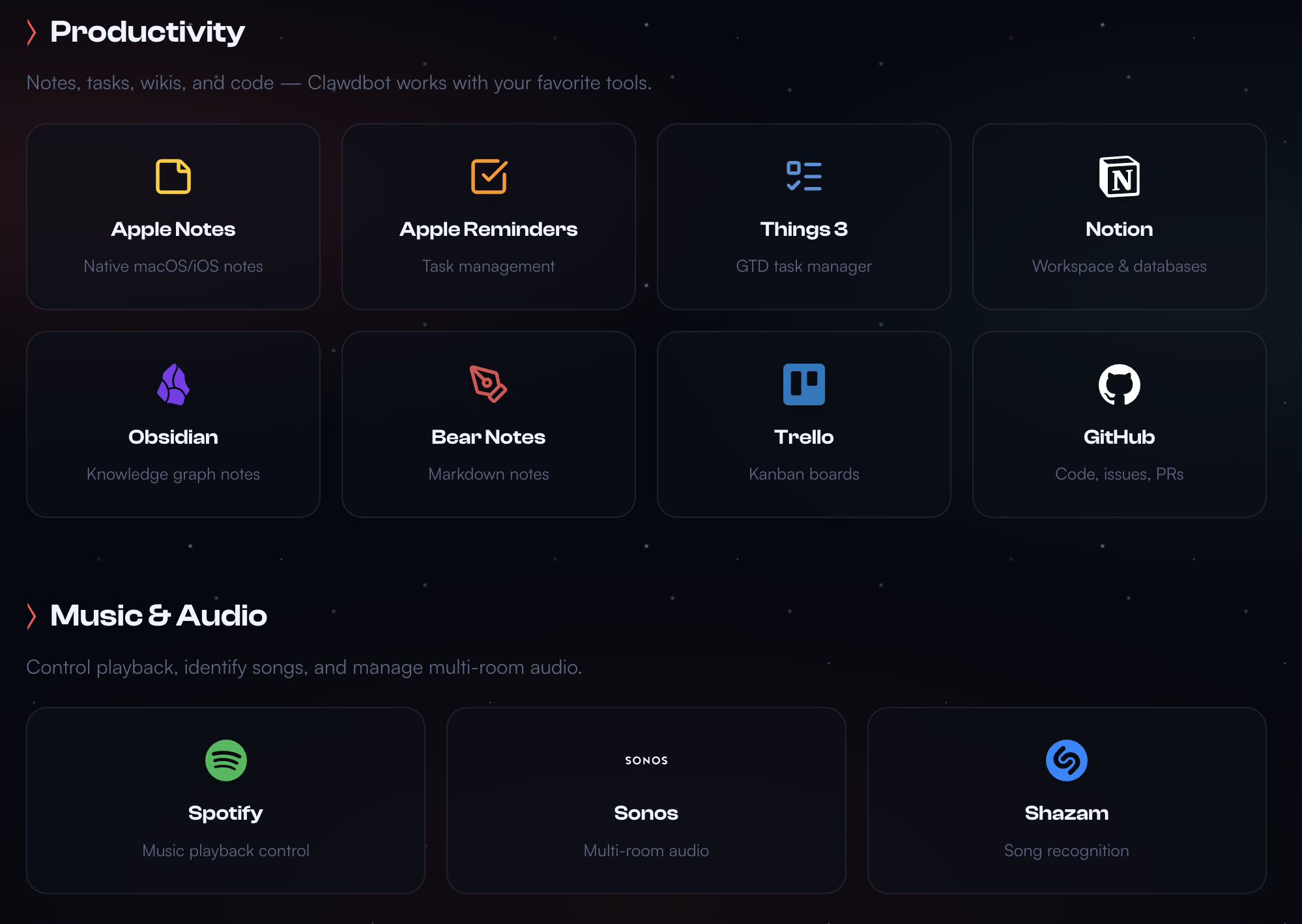The image size is (1302, 924).
Task: Select the Sonos card title
Action: click(x=646, y=813)
